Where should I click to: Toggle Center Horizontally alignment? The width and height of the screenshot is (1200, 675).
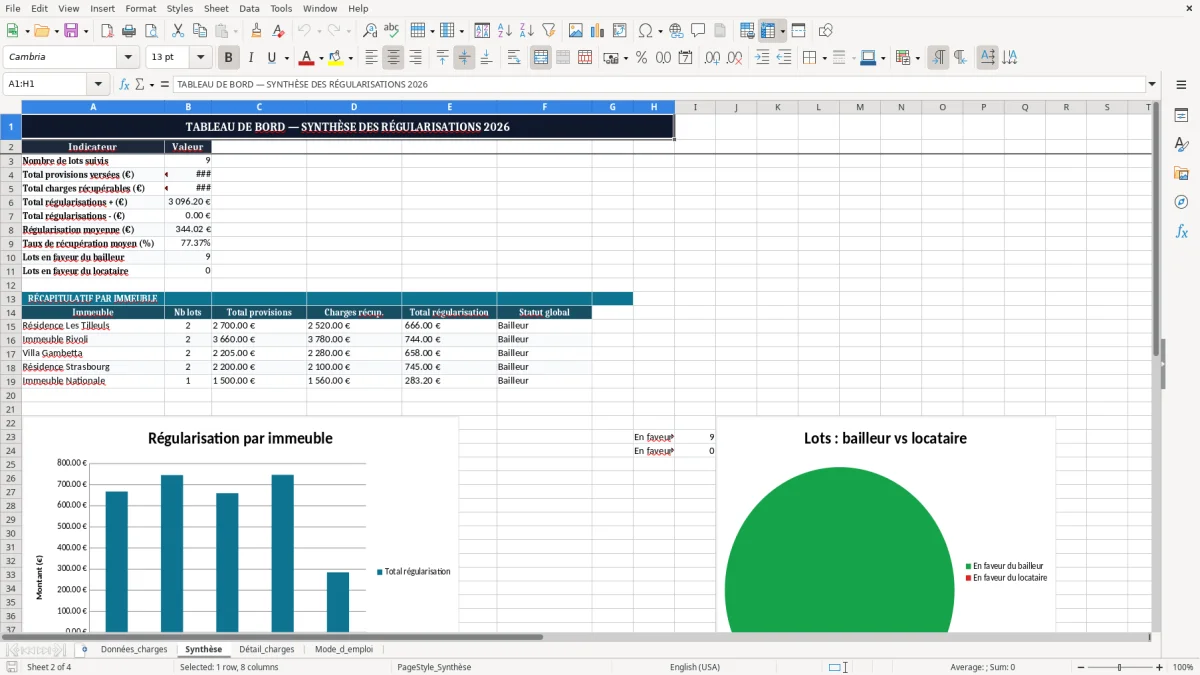click(x=393, y=58)
